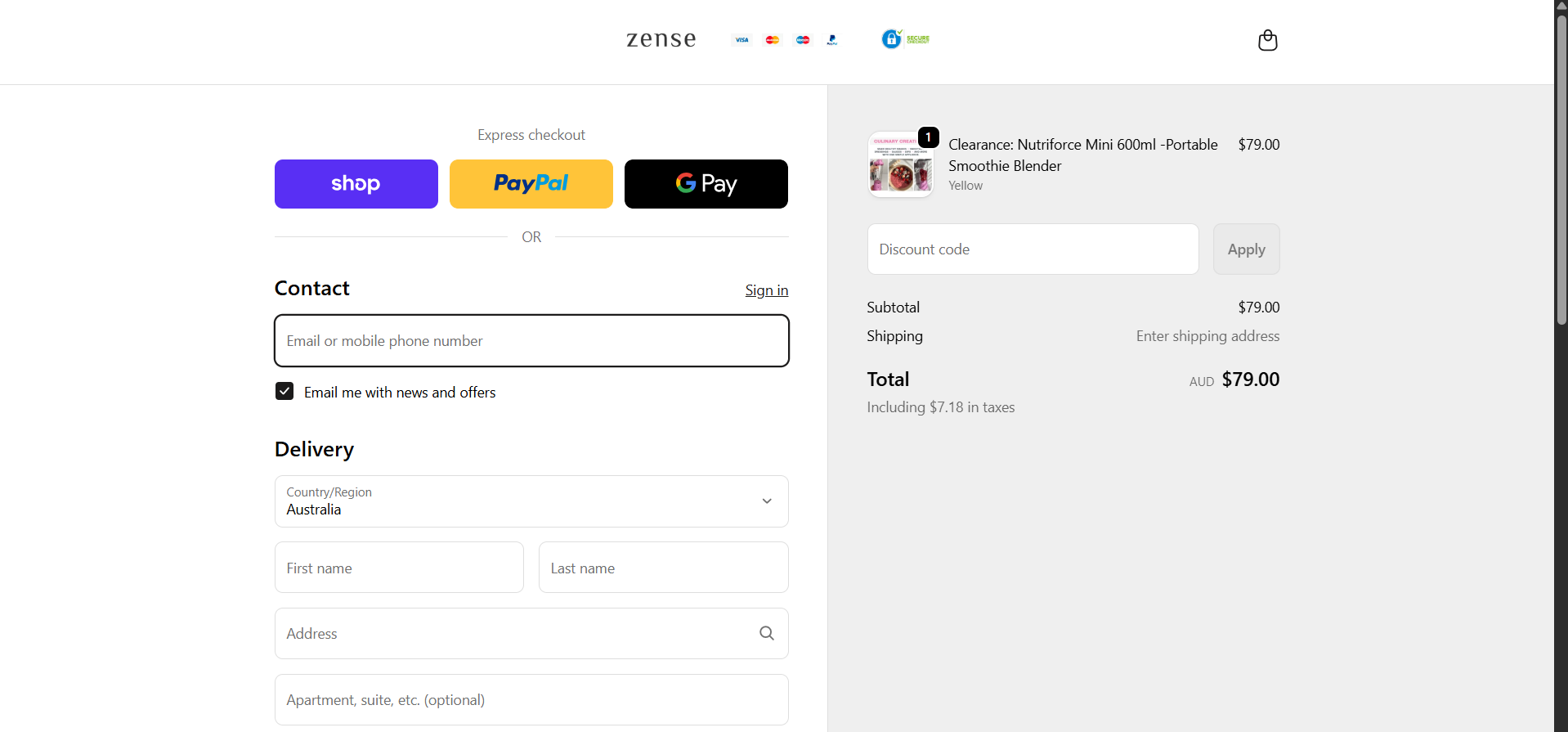The height and width of the screenshot is (732, 1568).
Task: Apply the discount code
Action: 1247,249
